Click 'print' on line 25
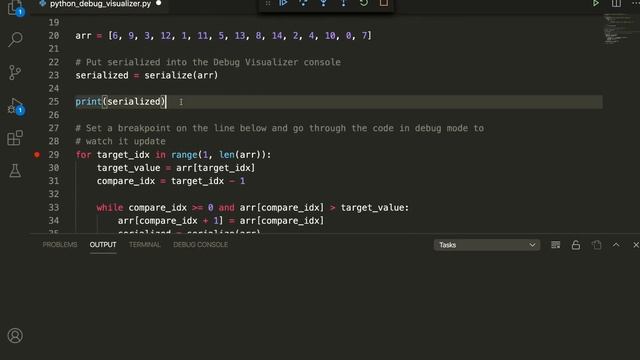The height and width of the screenshot is (360, 640). [88, 102]
